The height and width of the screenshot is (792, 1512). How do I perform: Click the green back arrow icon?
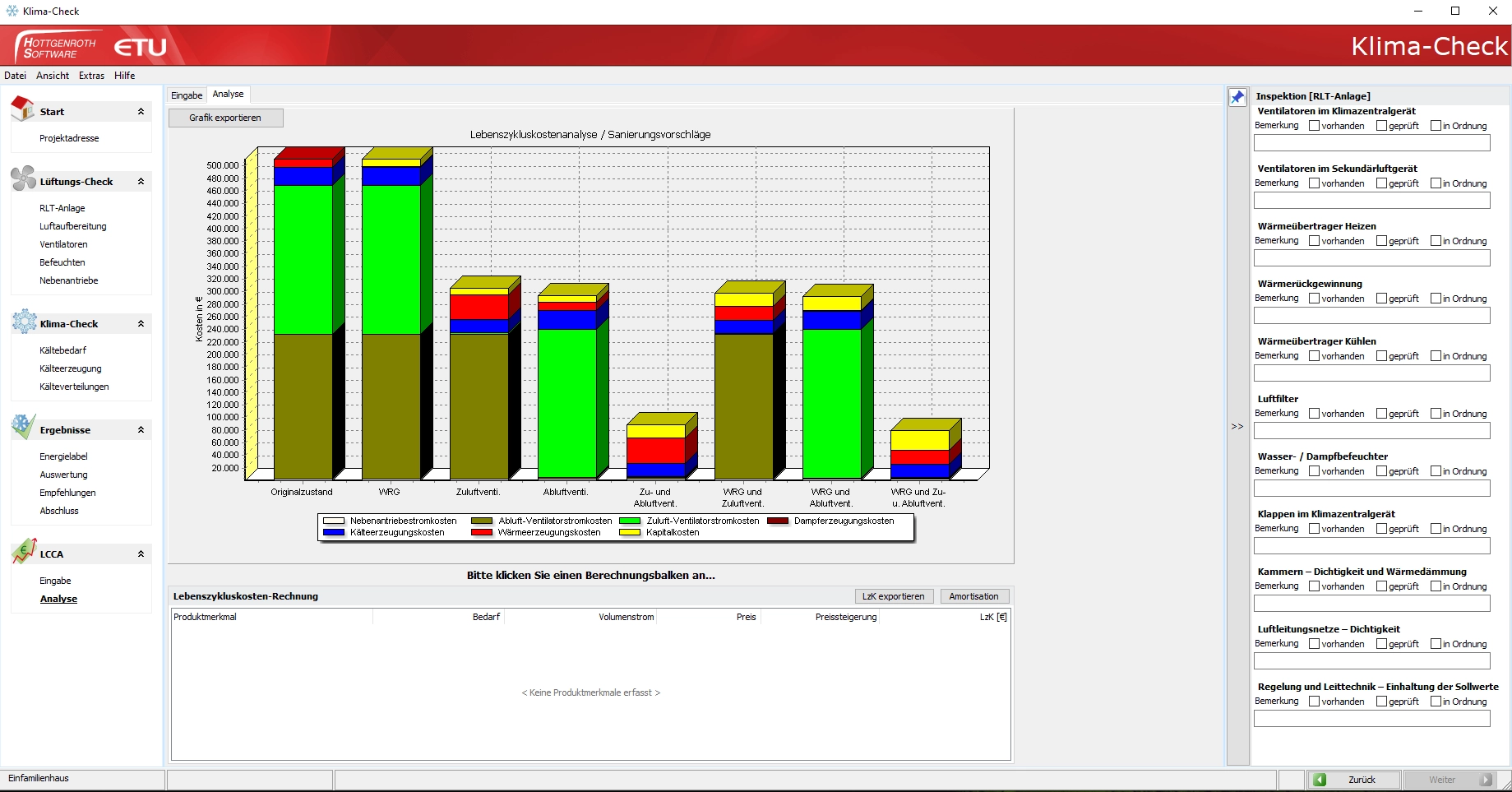[x=1320, y=780]
